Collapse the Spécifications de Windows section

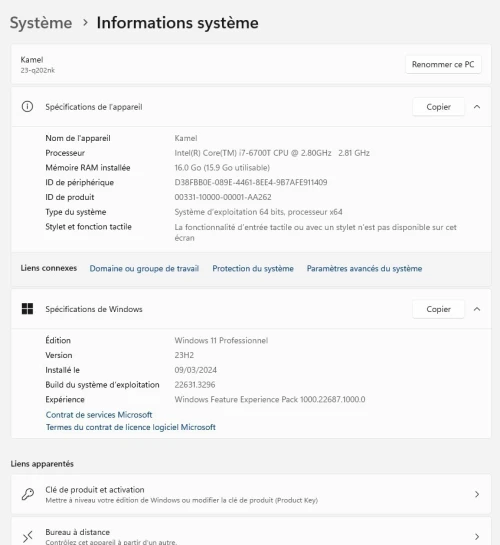coord(477,309)
